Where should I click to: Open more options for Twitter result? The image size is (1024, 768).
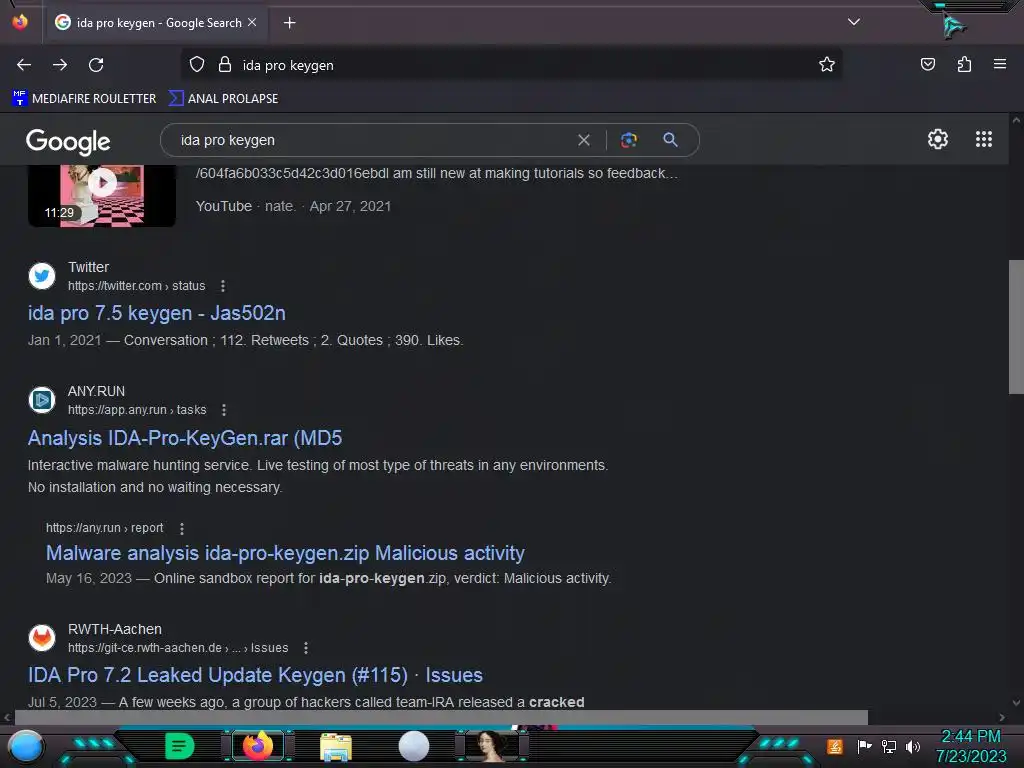pos(223,286)
